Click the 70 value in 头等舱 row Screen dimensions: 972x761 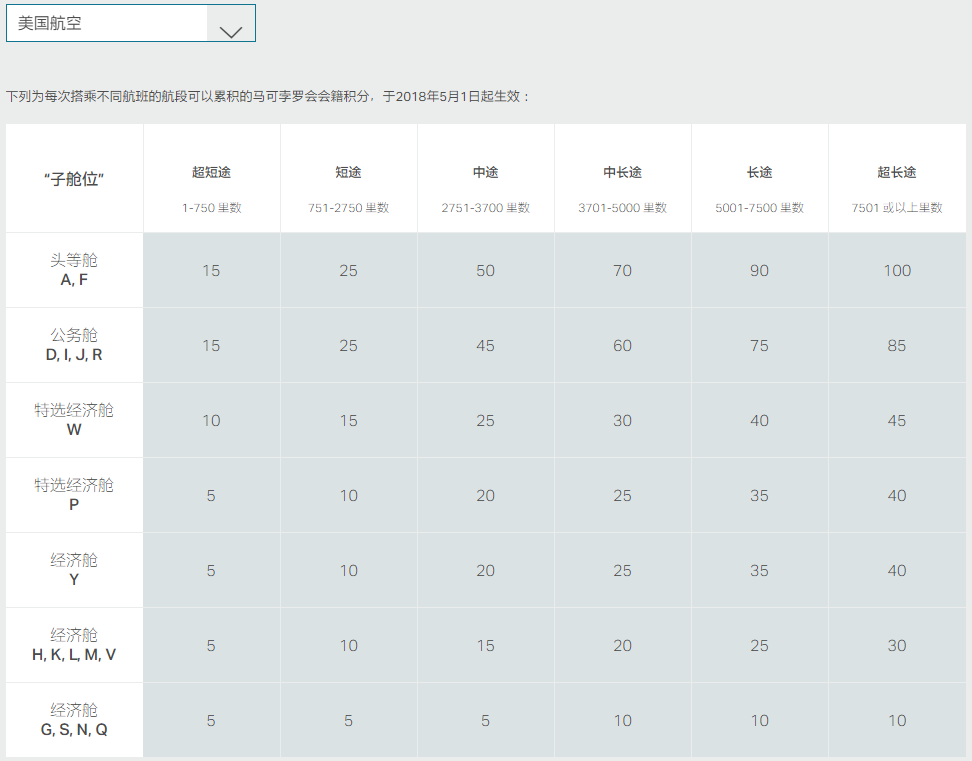click(622, 271)
